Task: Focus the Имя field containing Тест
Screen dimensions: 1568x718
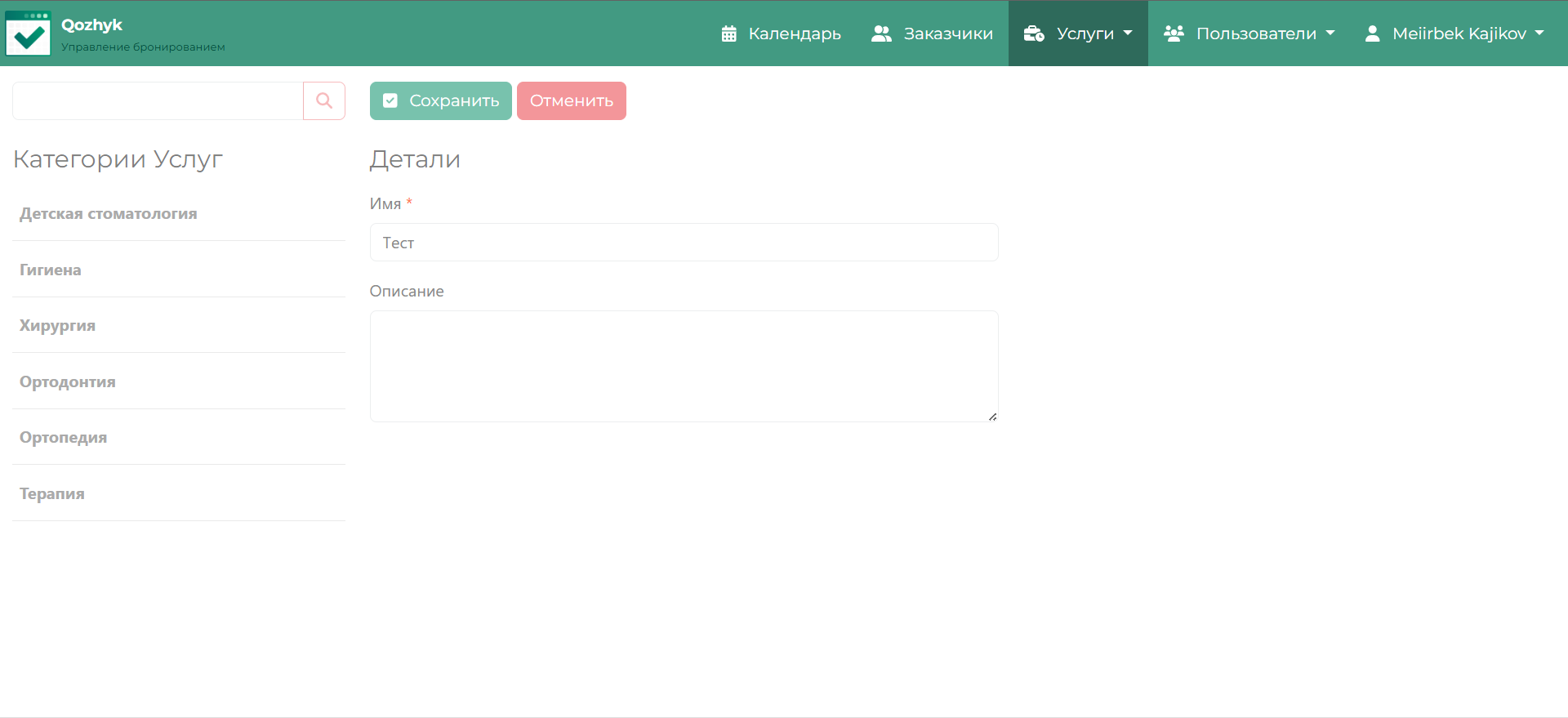Action: tap(684, 243)
